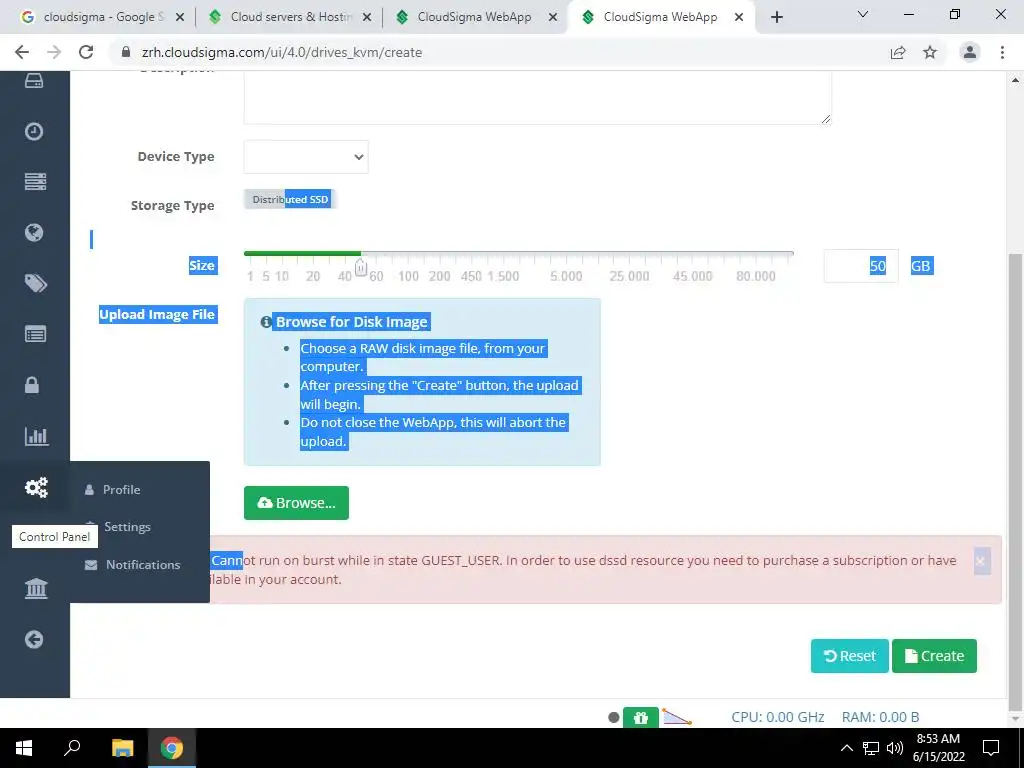Open the taskbar clock showing 8:53 AM

pos(938,748)
